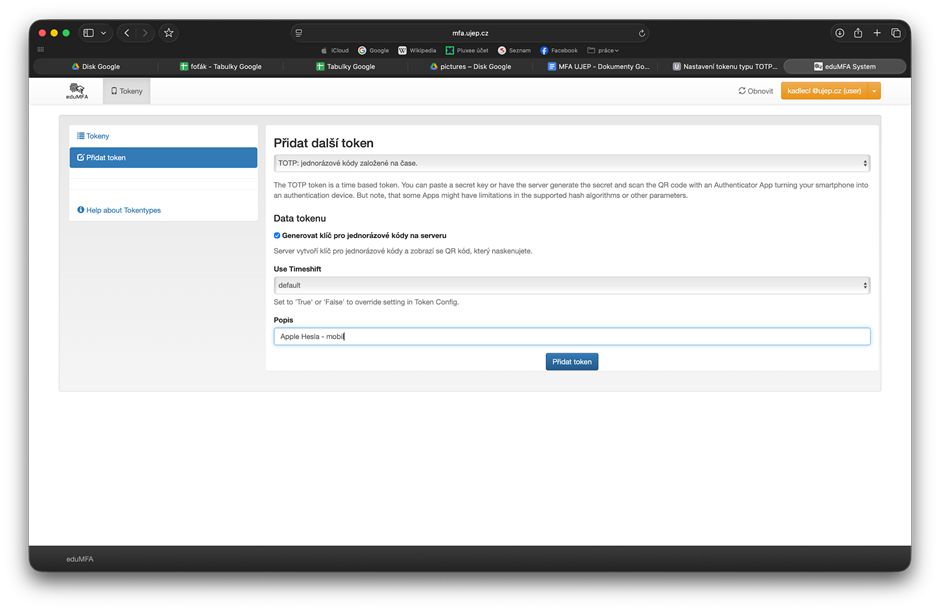Viewport: 940px width, 610px height.
Task: Click the eduMFA logo icon
Action: coord(77,91)
